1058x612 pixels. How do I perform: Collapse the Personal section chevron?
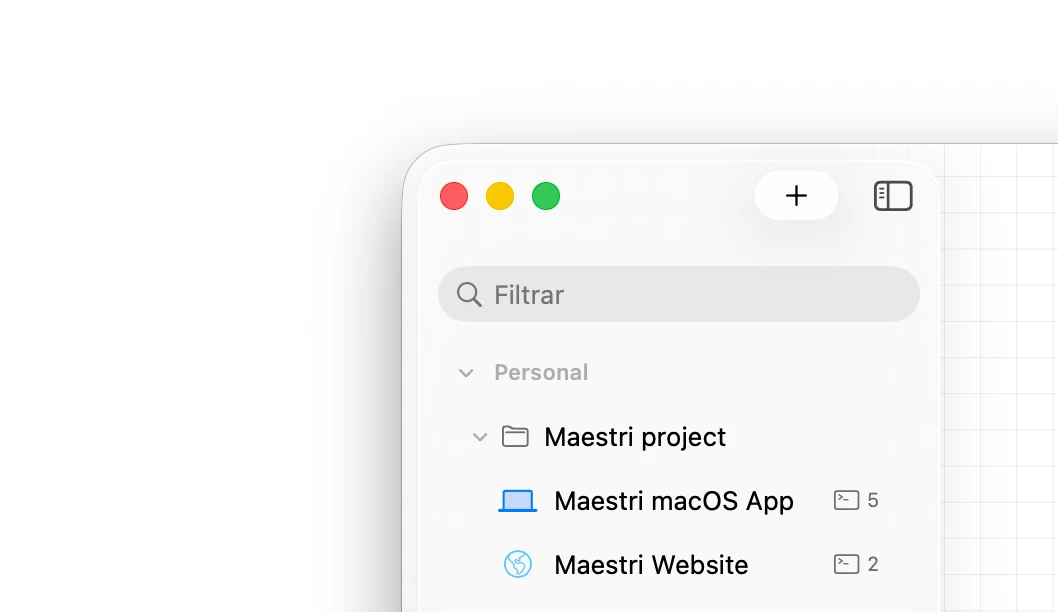pyautogui.click(x=465, y=373)
